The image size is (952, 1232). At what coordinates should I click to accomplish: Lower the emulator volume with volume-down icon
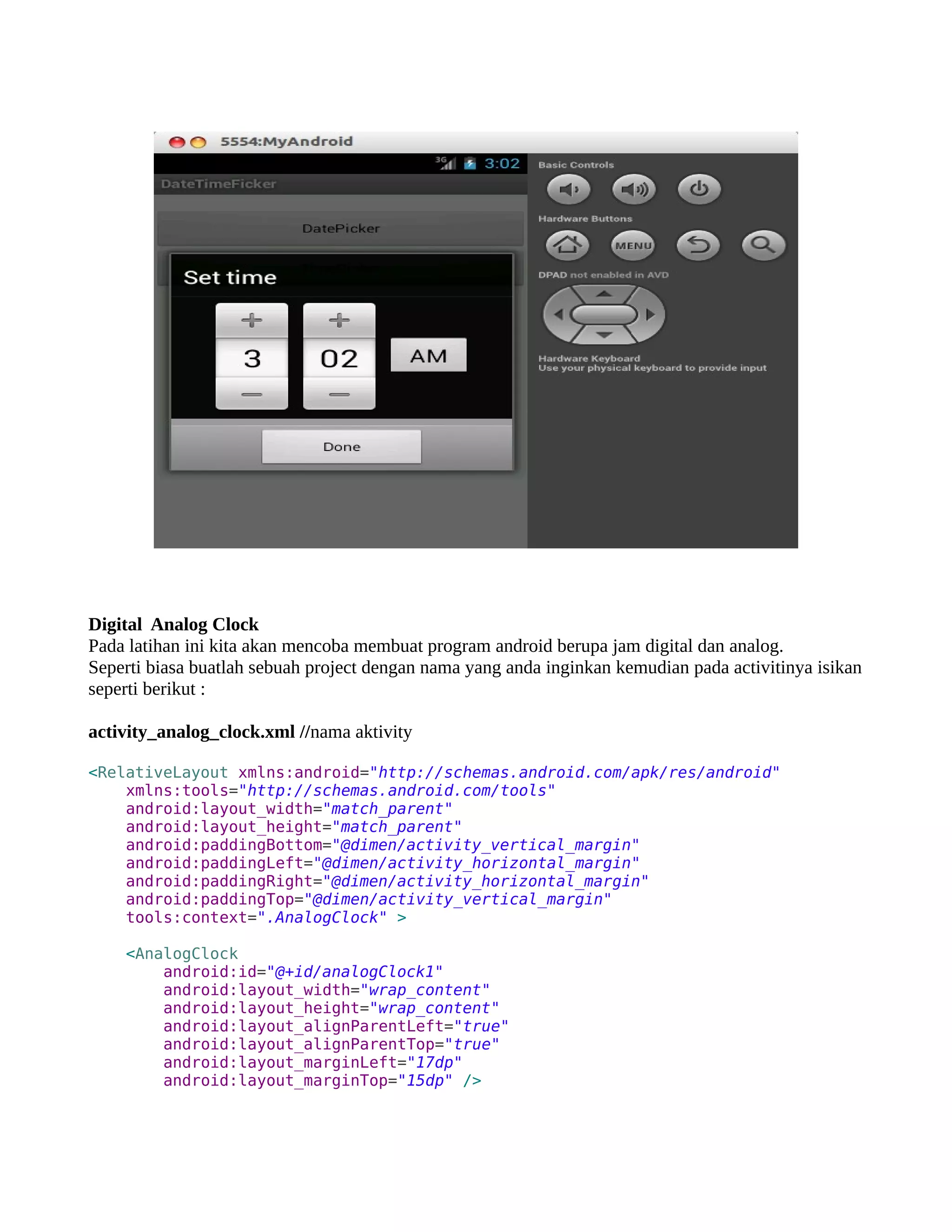tap(569, 189)
